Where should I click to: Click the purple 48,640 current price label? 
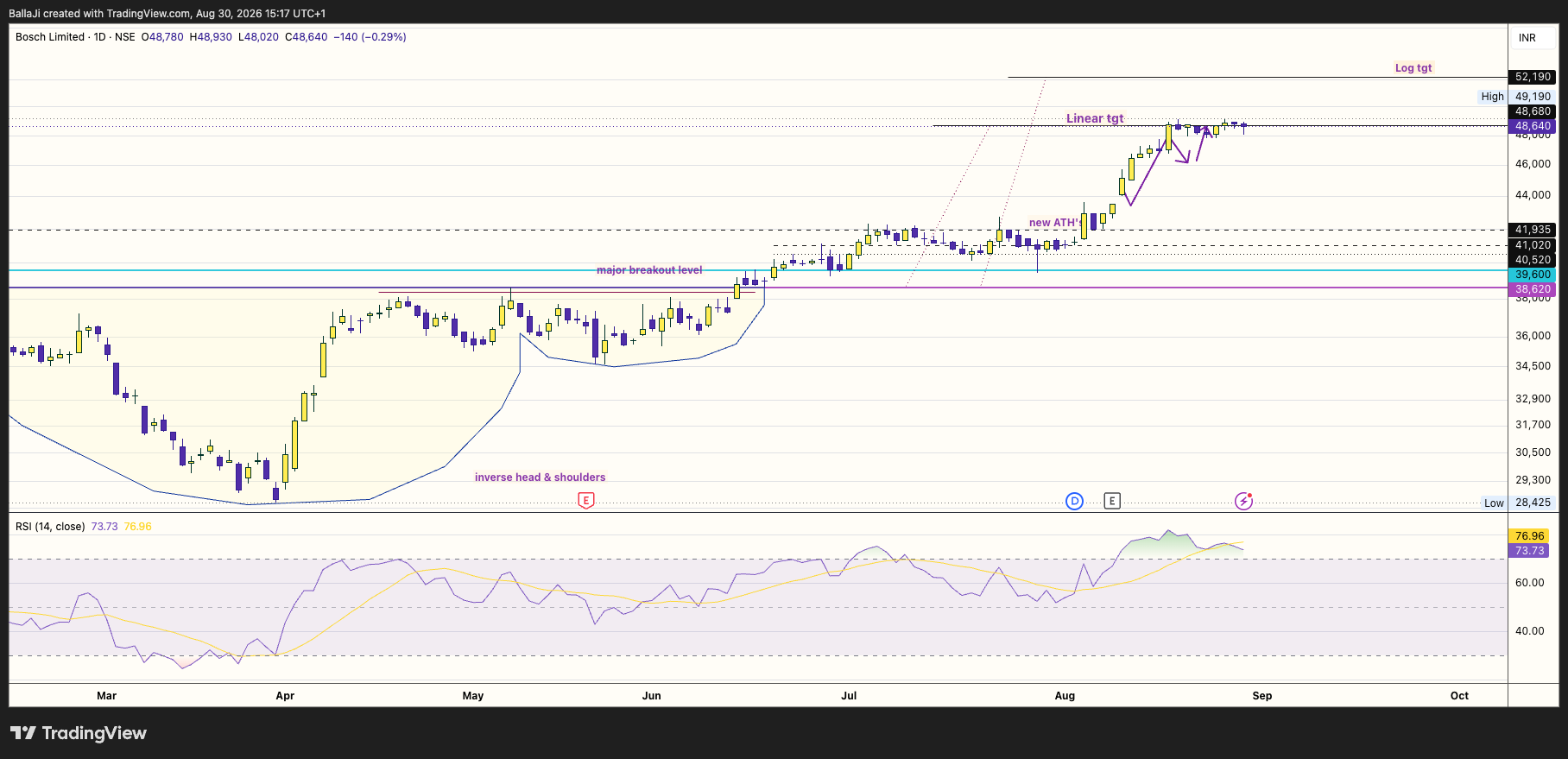[1533, 126]
